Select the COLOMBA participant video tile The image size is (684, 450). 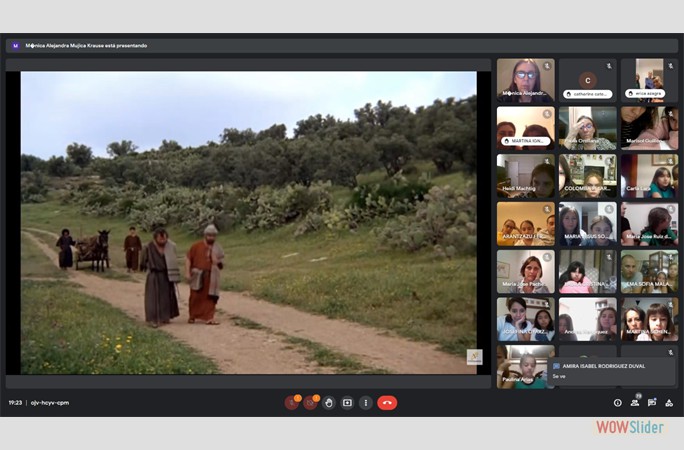(588, 176)
